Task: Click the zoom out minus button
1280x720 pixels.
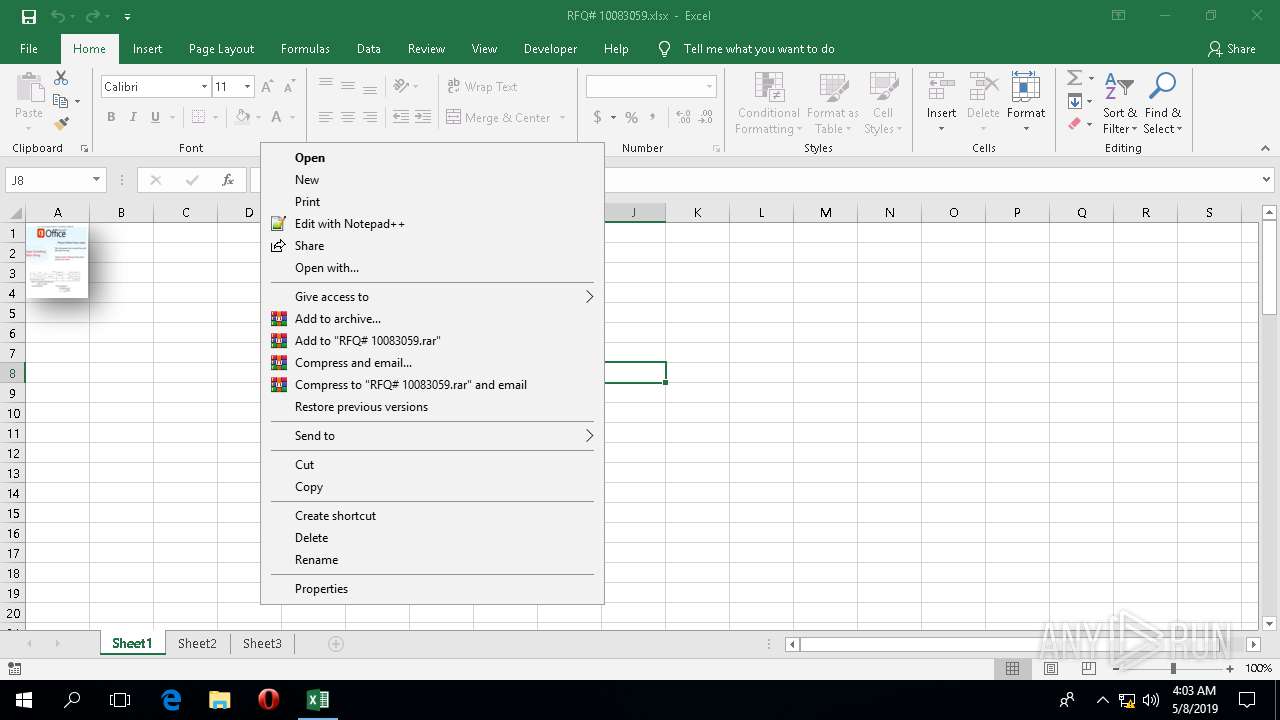Action: pos(1117,669)
